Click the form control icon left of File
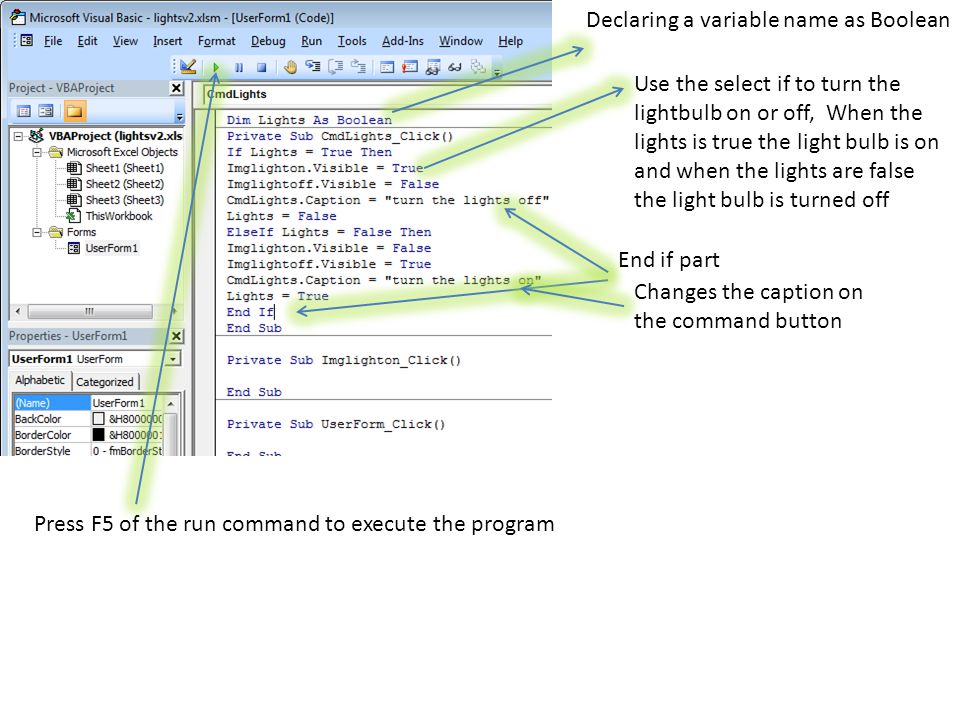Screen dimensions: 960x720 click(x=26, y=40)
